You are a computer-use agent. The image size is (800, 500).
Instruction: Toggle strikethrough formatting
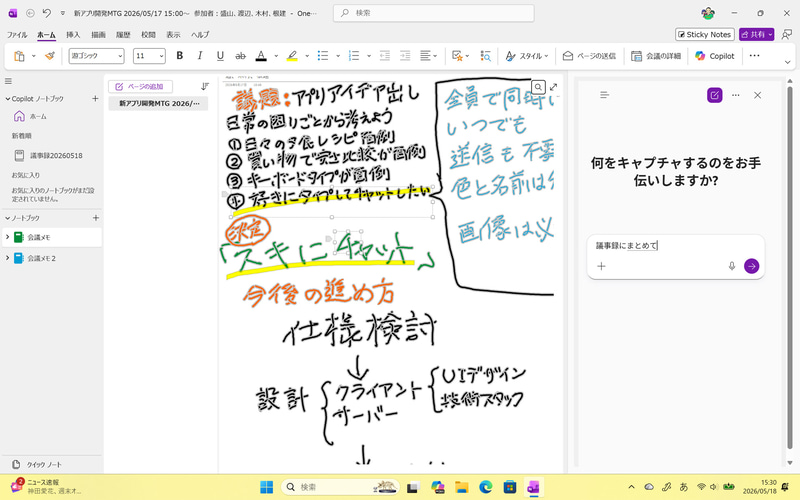tap(240, 56)
